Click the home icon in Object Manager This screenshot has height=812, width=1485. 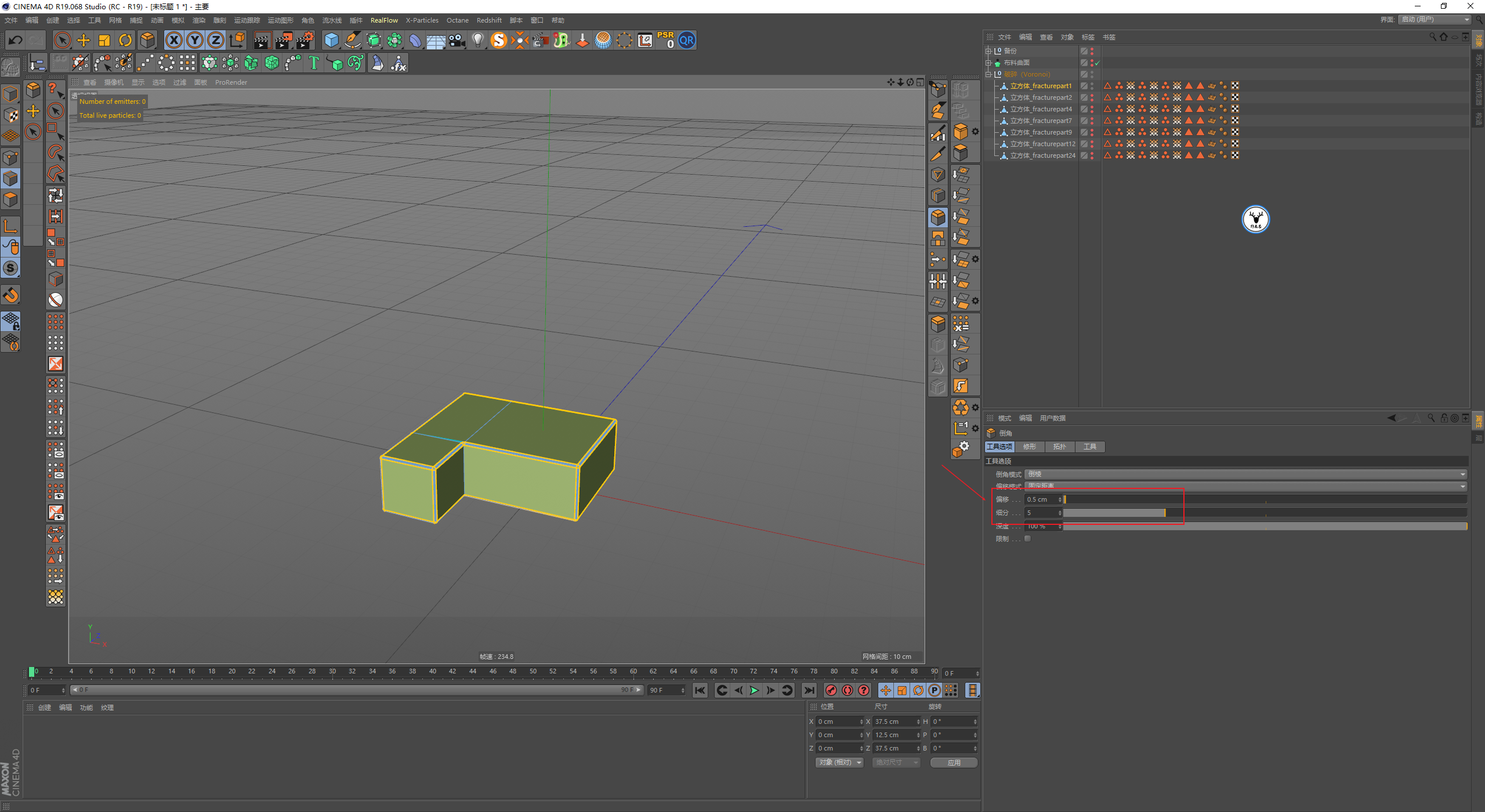pos(1444,37)
